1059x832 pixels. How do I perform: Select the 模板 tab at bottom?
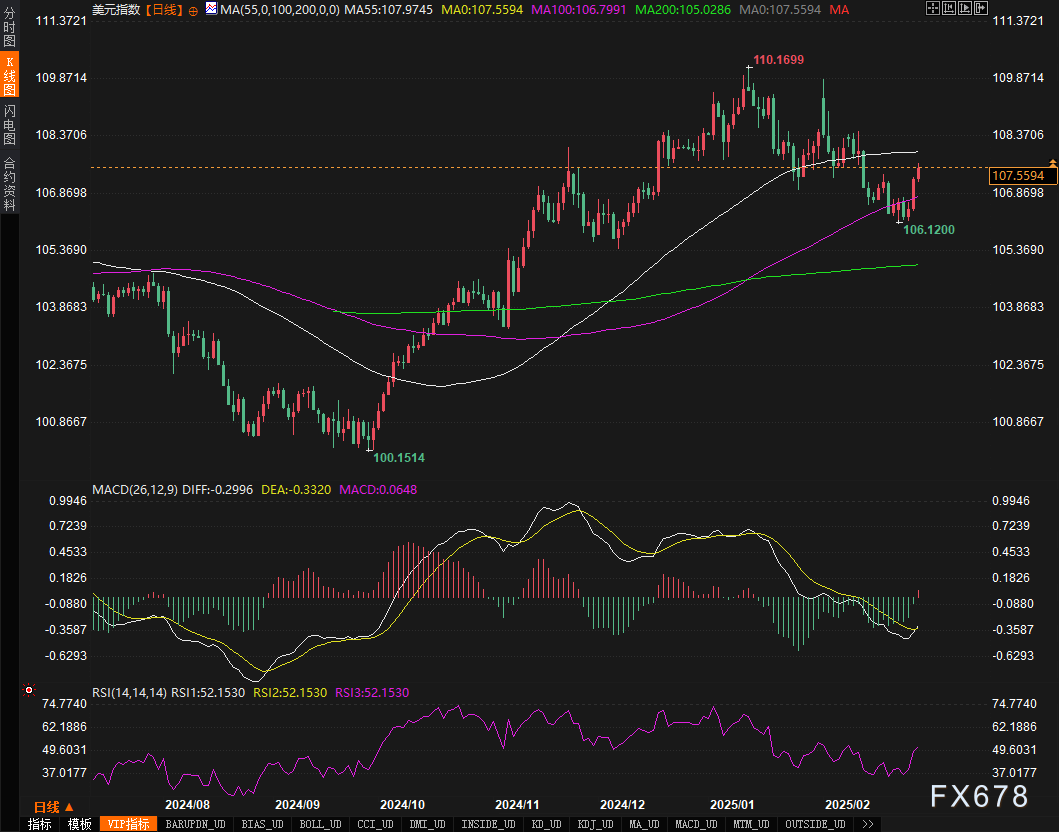tap(80, 824)
